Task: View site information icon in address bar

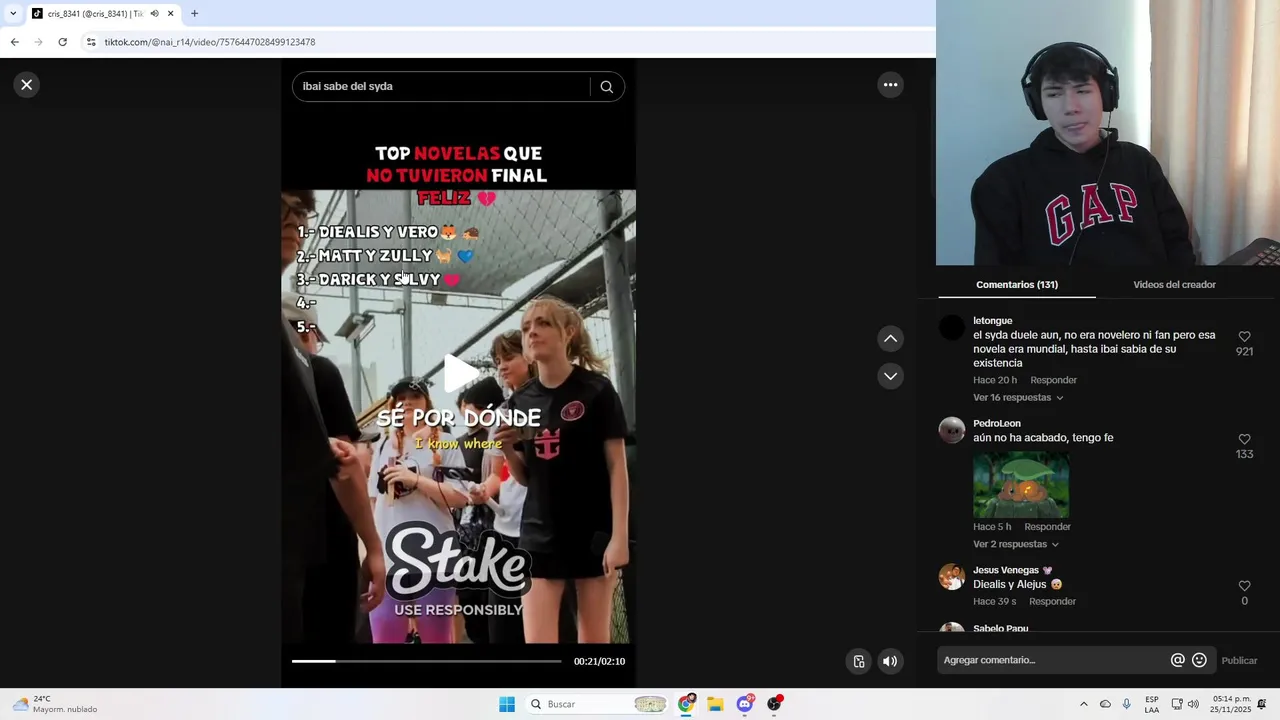Action: (x=91, y=42)
